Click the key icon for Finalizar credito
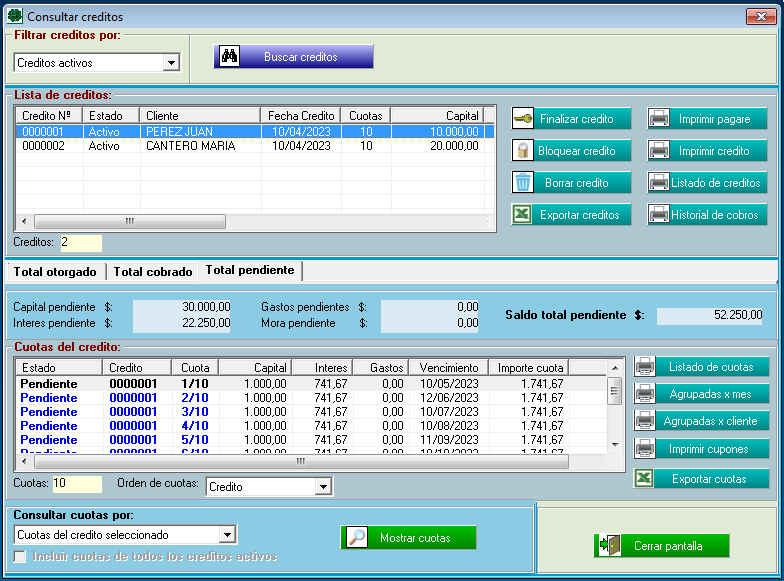Viewport: 784px width, 581px height. tap(523, 119)
